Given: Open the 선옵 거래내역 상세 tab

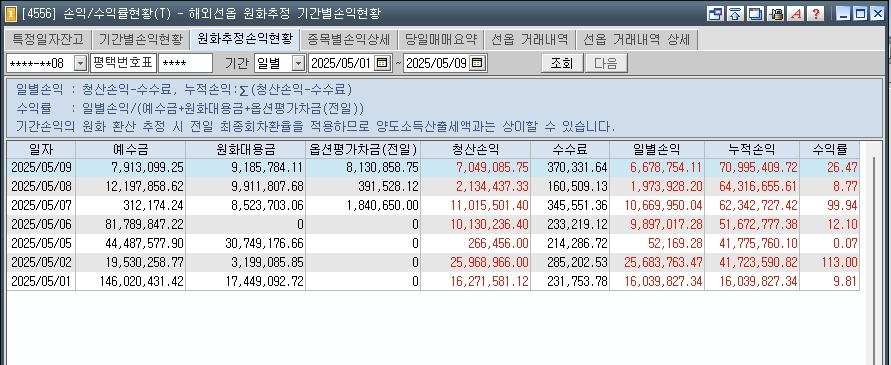Looking at the screenshot, I should coord(637,40).
